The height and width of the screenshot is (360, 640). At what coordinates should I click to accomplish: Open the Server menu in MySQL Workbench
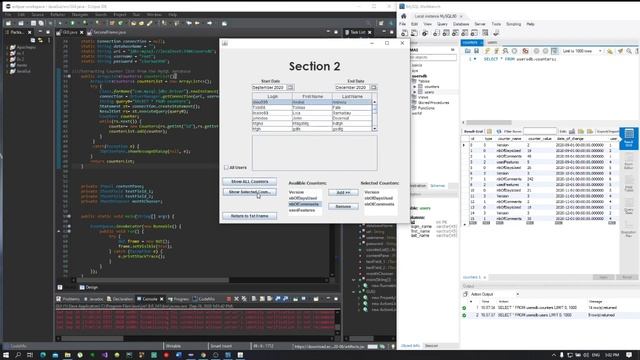pos(480,24)
